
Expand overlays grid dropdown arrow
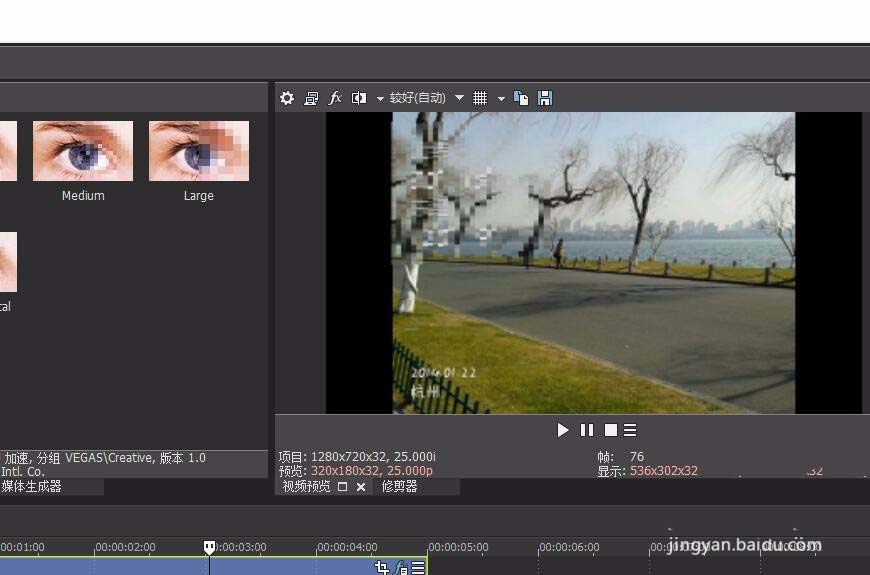click(x=501, y=99)
